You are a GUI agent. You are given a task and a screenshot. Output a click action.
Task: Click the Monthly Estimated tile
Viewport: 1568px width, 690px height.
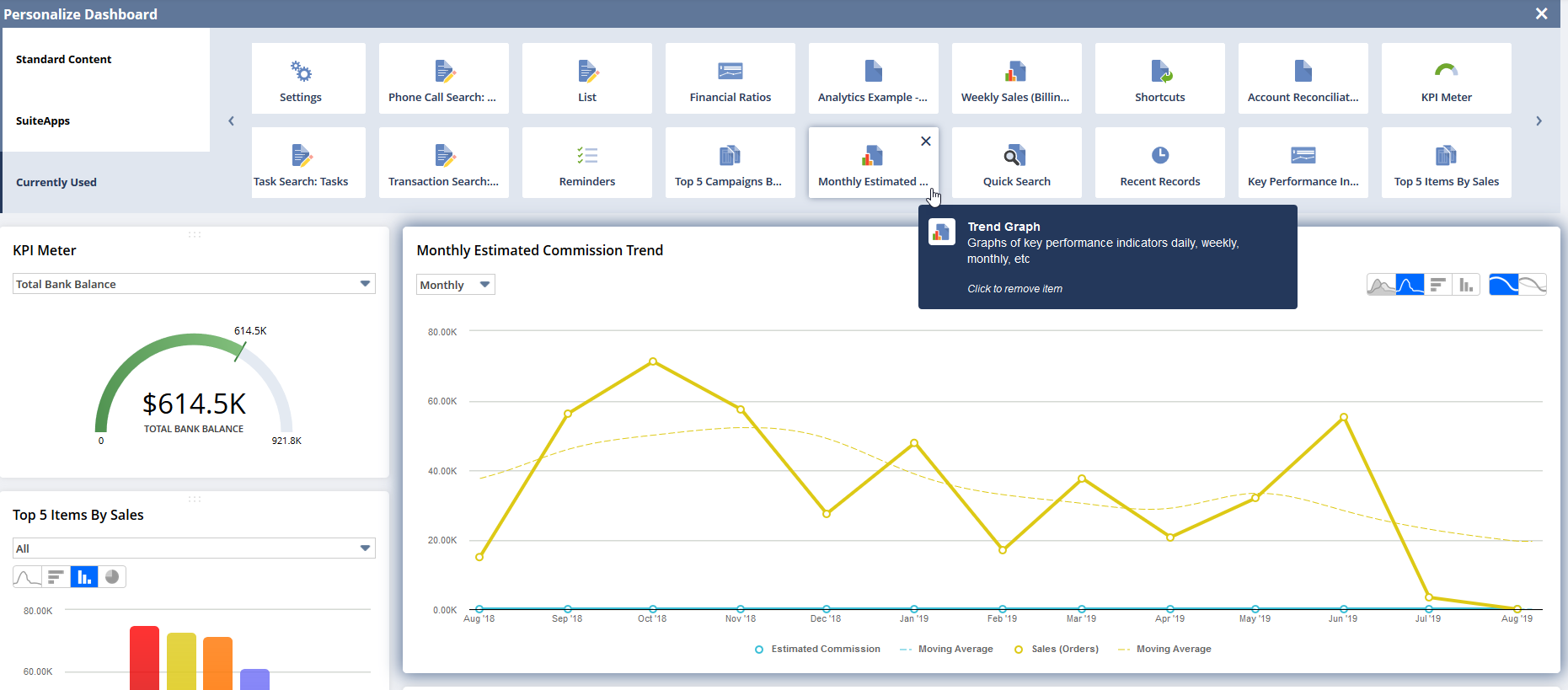(874, 163)
